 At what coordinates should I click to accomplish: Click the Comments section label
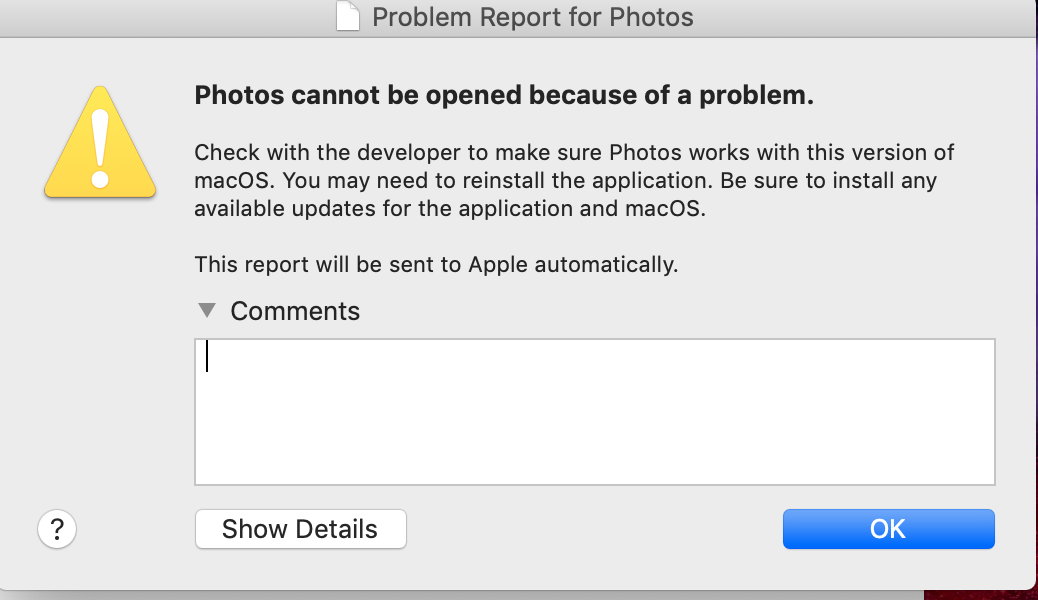pos(295,311)
